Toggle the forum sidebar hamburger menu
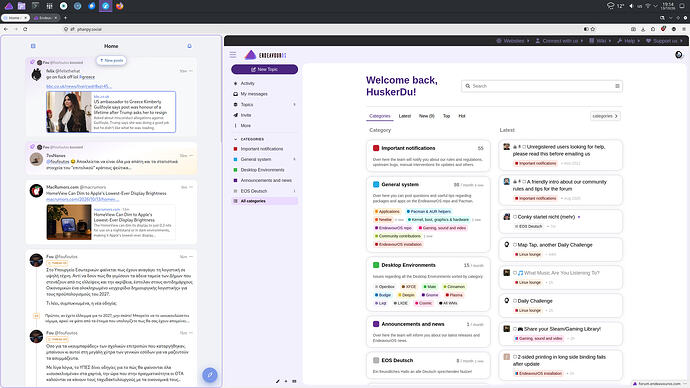Screen dimensions: 690x388 233,55
